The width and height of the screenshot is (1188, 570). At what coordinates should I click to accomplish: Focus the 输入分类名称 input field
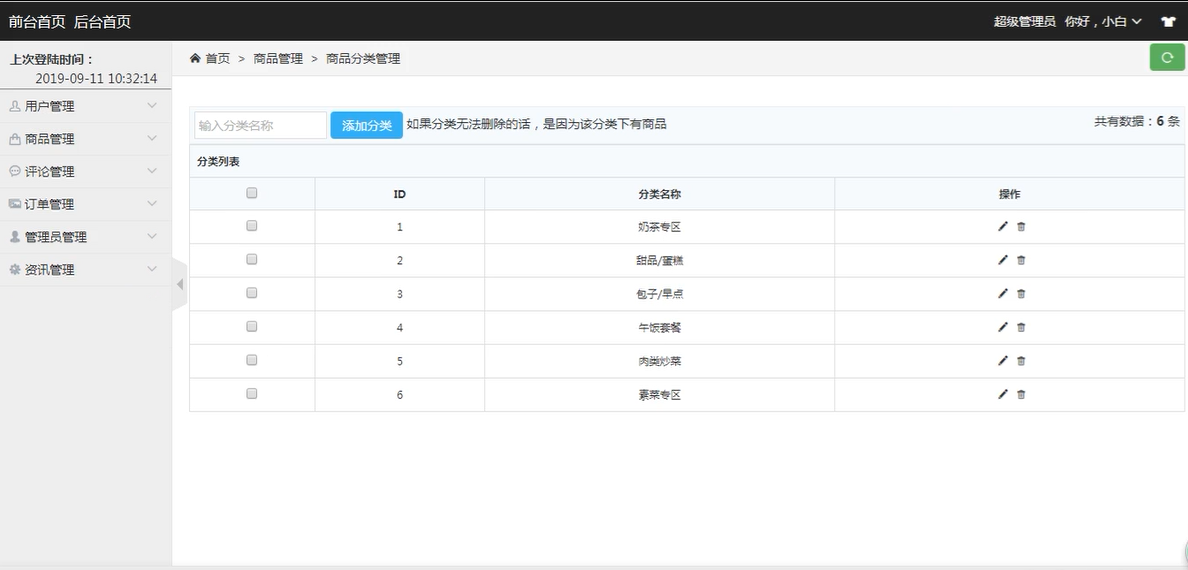pyautogui.click(x=261, y=125)
